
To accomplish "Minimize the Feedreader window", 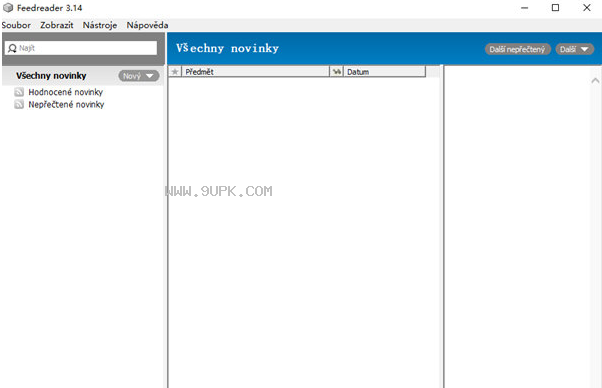I will point(524,8).
